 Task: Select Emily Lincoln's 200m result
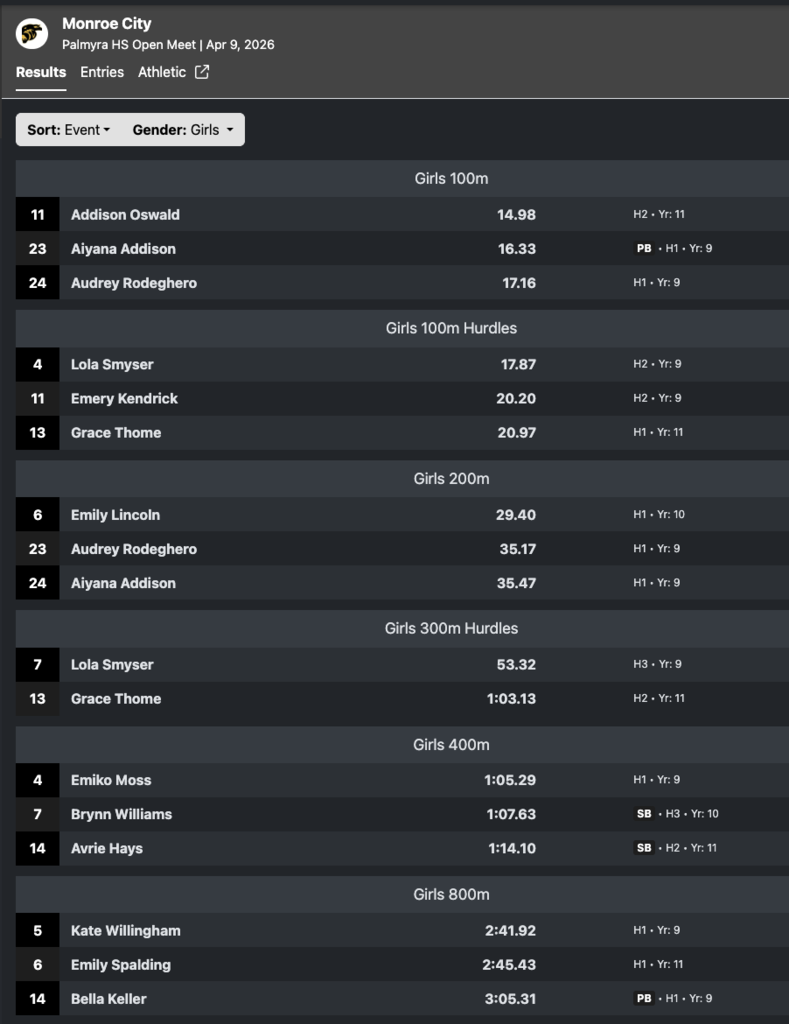(x=516, y=515)
